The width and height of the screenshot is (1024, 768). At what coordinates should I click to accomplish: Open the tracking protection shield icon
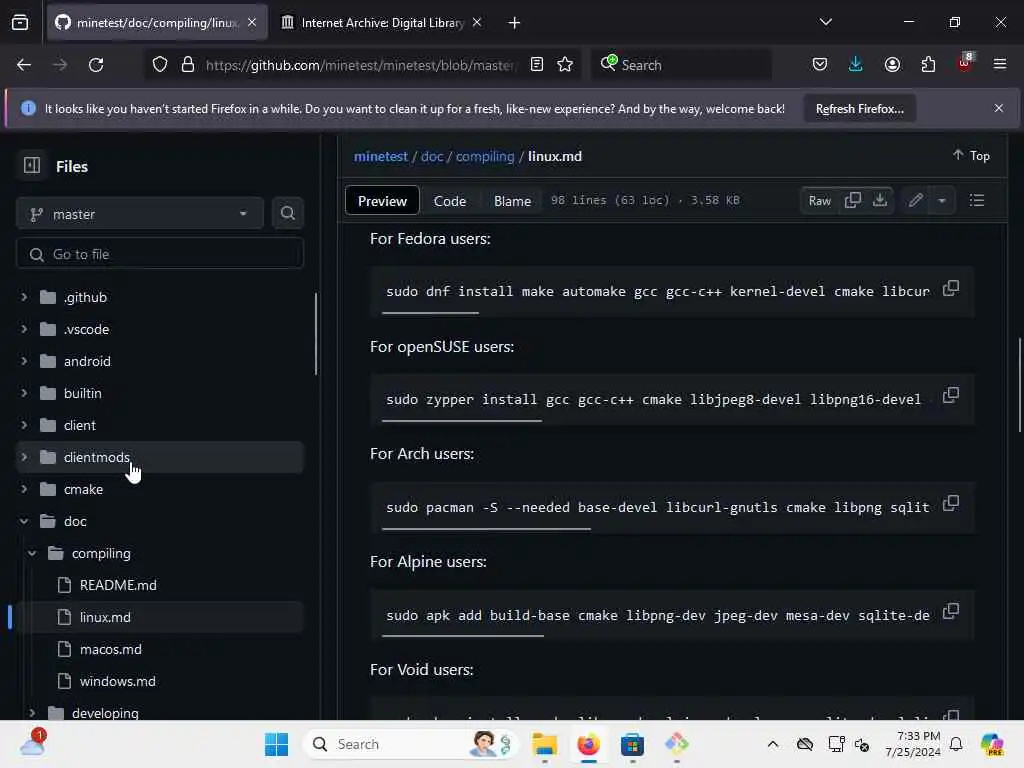[x=160, y=65]
